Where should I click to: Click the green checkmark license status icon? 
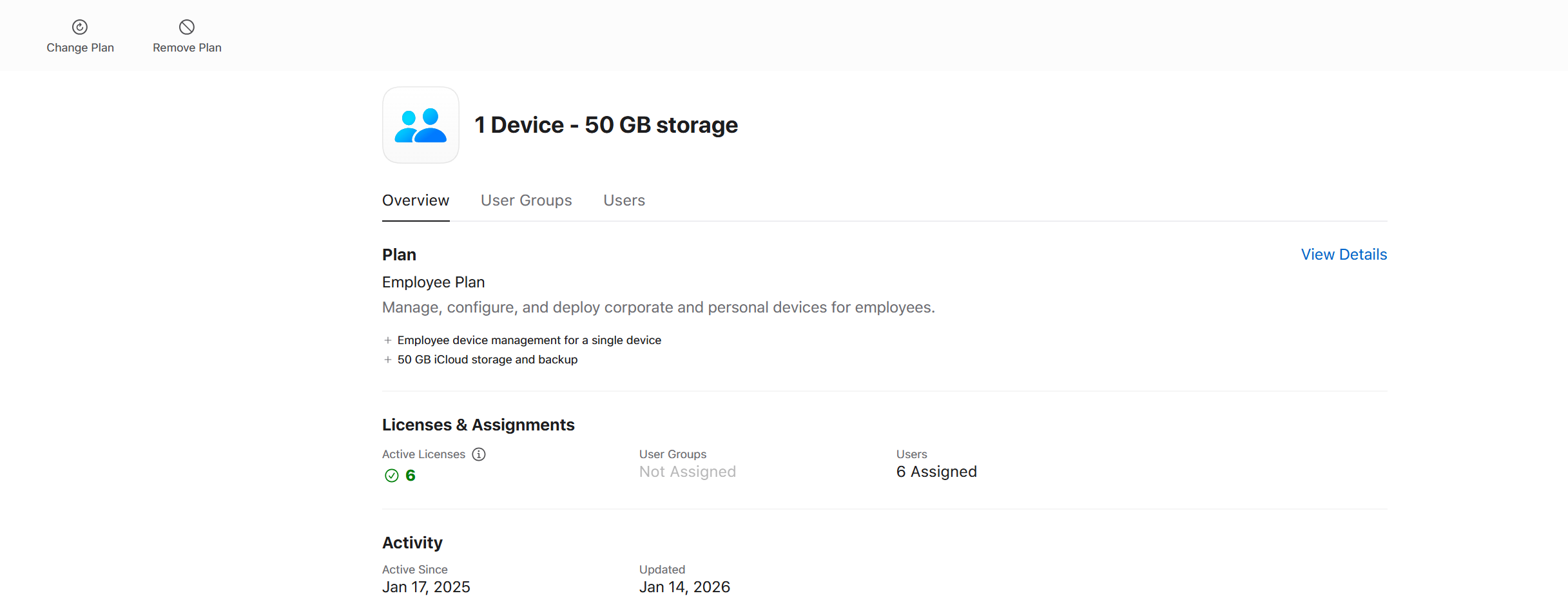coord(391,476)
